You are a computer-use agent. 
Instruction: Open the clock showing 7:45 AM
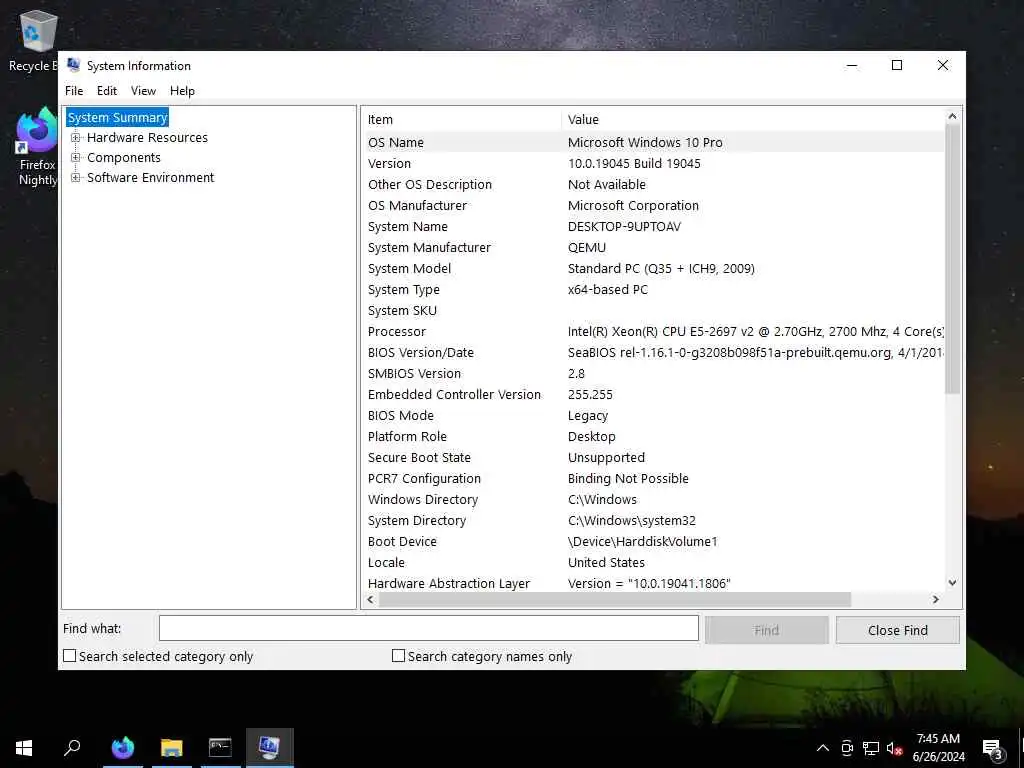click(x=938, y=748)
